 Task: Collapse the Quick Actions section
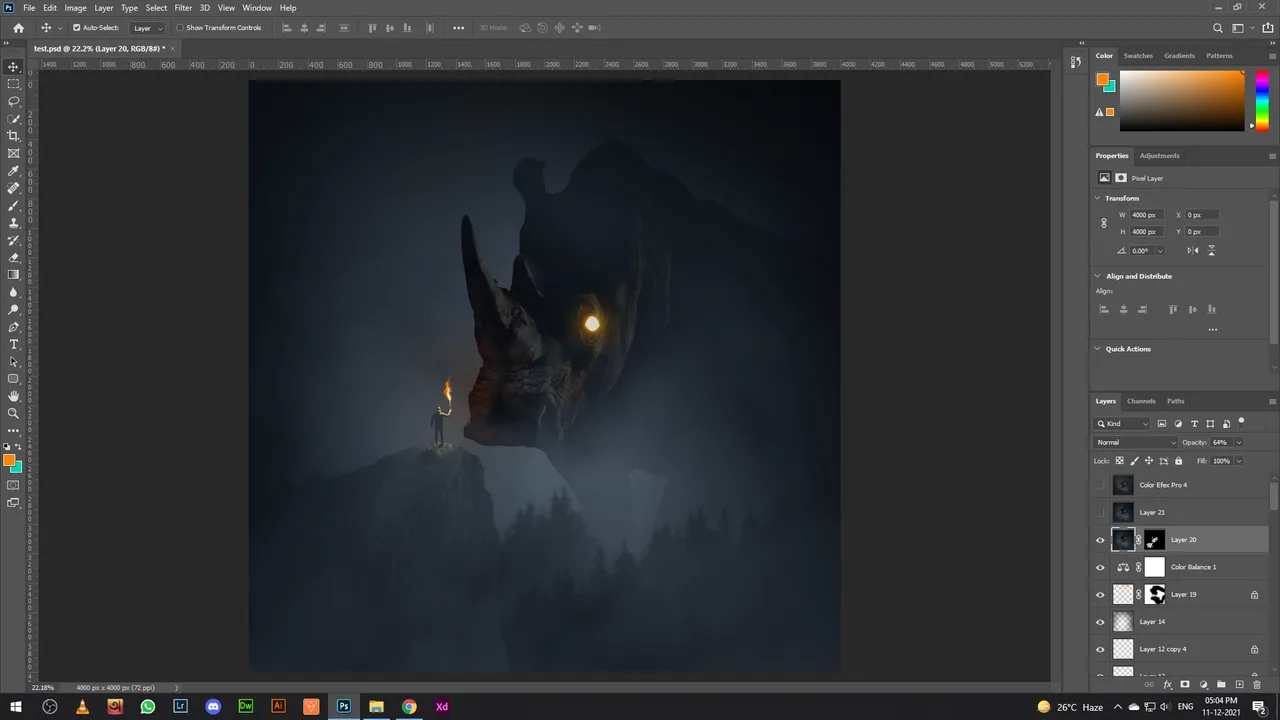[1098, 349]
